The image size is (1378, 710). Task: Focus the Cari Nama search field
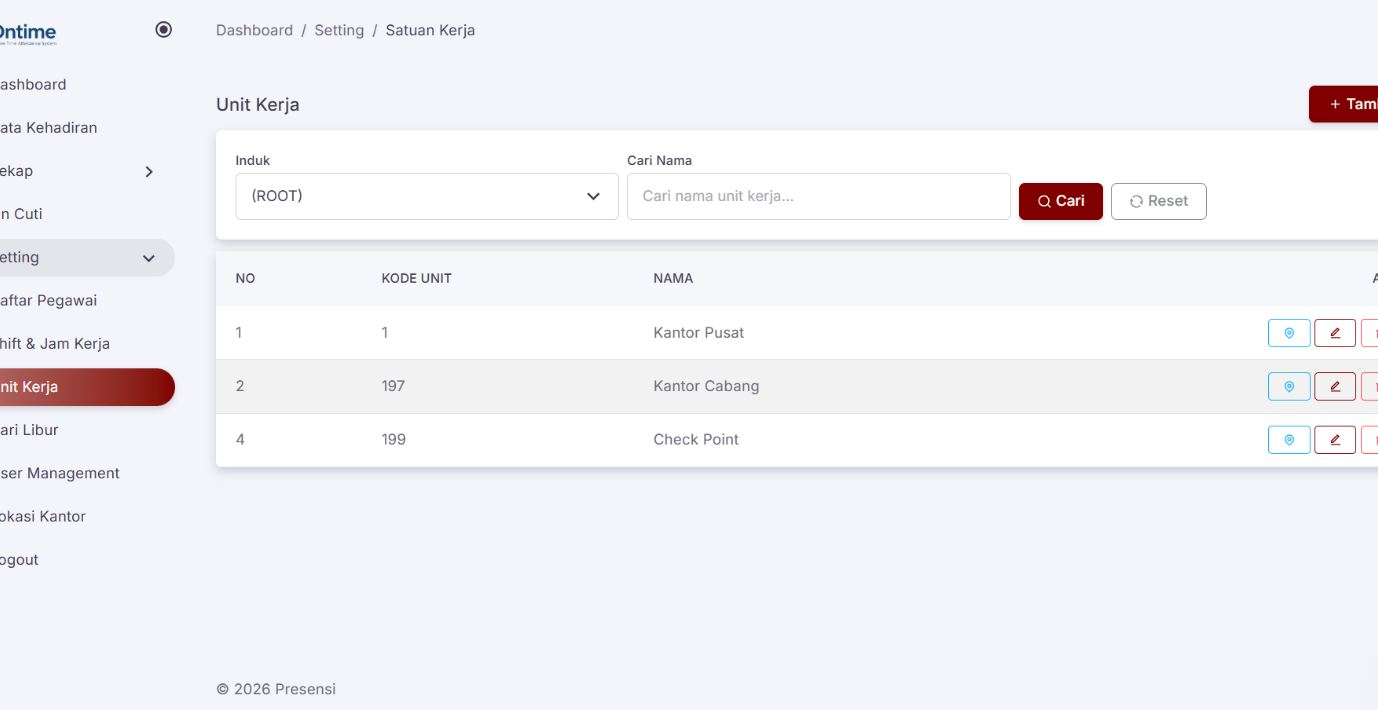pos(818,196)
